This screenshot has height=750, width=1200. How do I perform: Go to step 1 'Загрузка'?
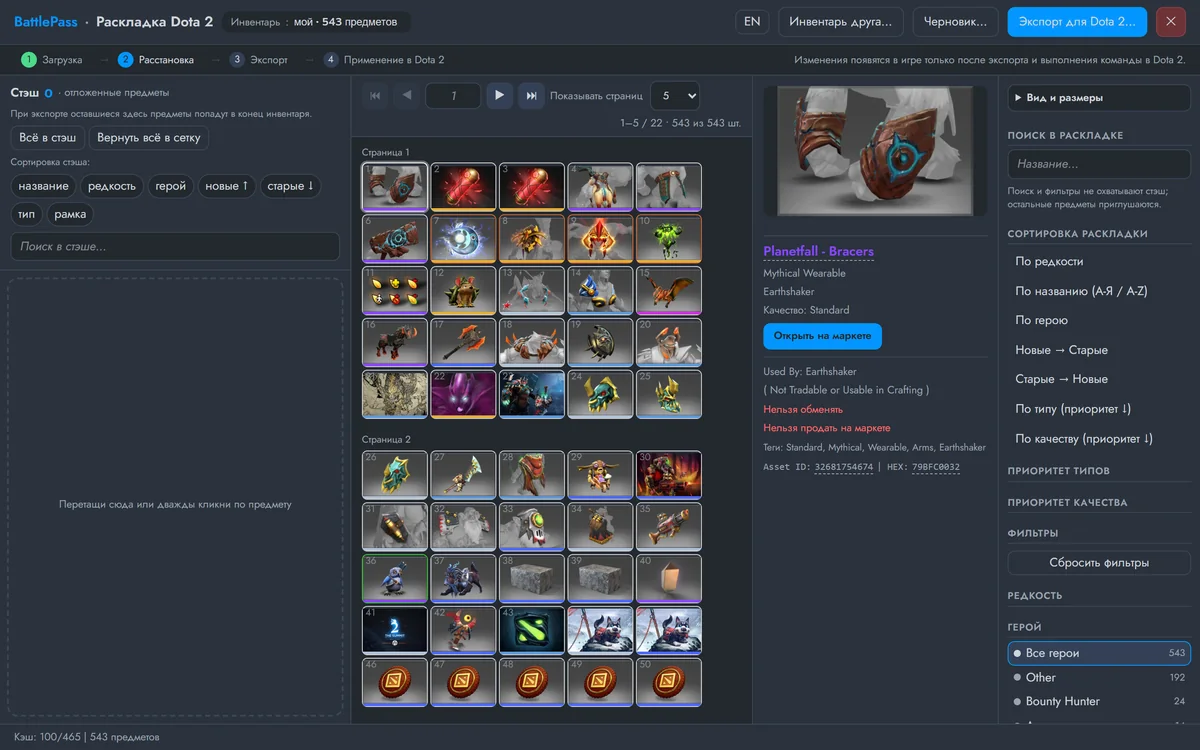click(x=53, y=60)
